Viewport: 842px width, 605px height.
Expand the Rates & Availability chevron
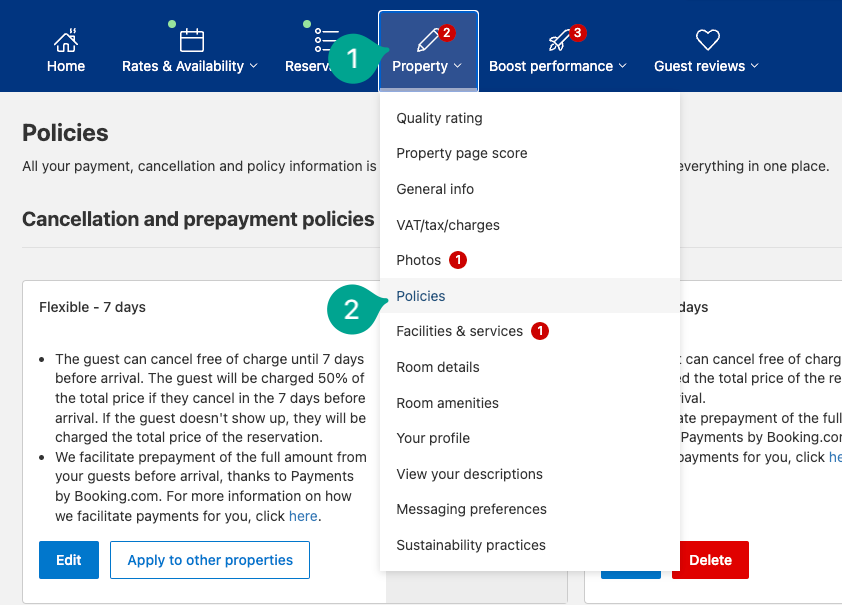(253, 66)
